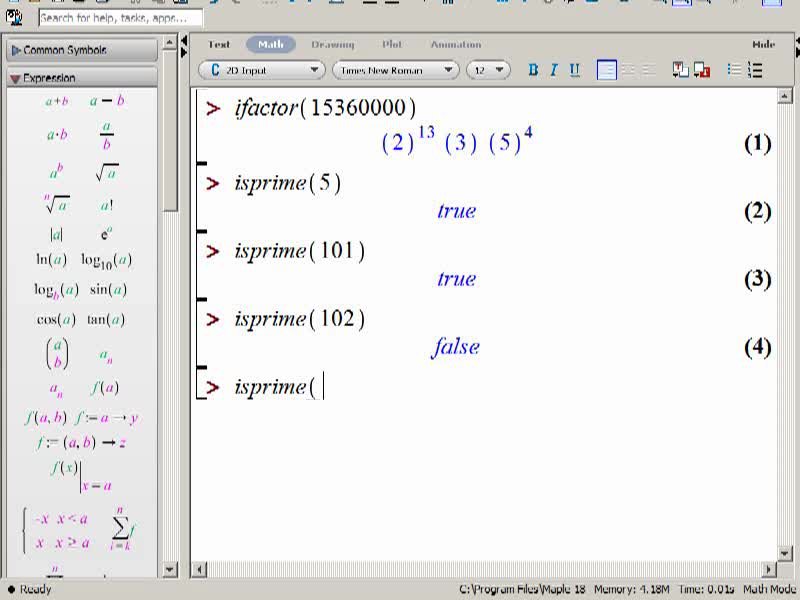This screenshot has height=600, width=800.
Task: Switch to the Math mode tab
Action: coord(271,44)
